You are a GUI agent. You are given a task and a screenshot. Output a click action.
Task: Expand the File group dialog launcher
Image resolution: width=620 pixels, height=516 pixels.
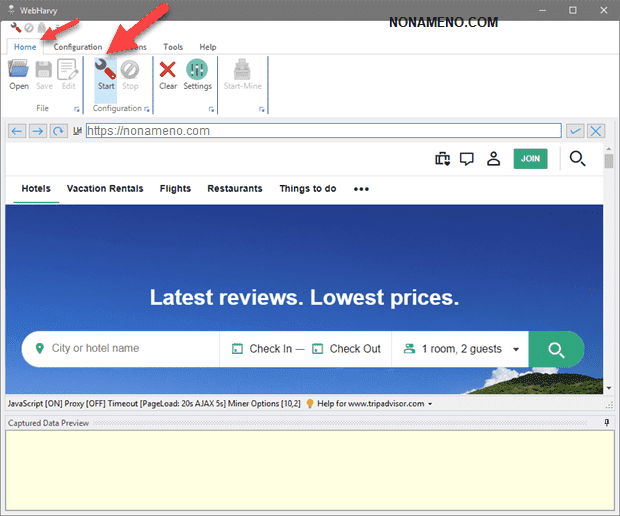[x=77, y=110]
